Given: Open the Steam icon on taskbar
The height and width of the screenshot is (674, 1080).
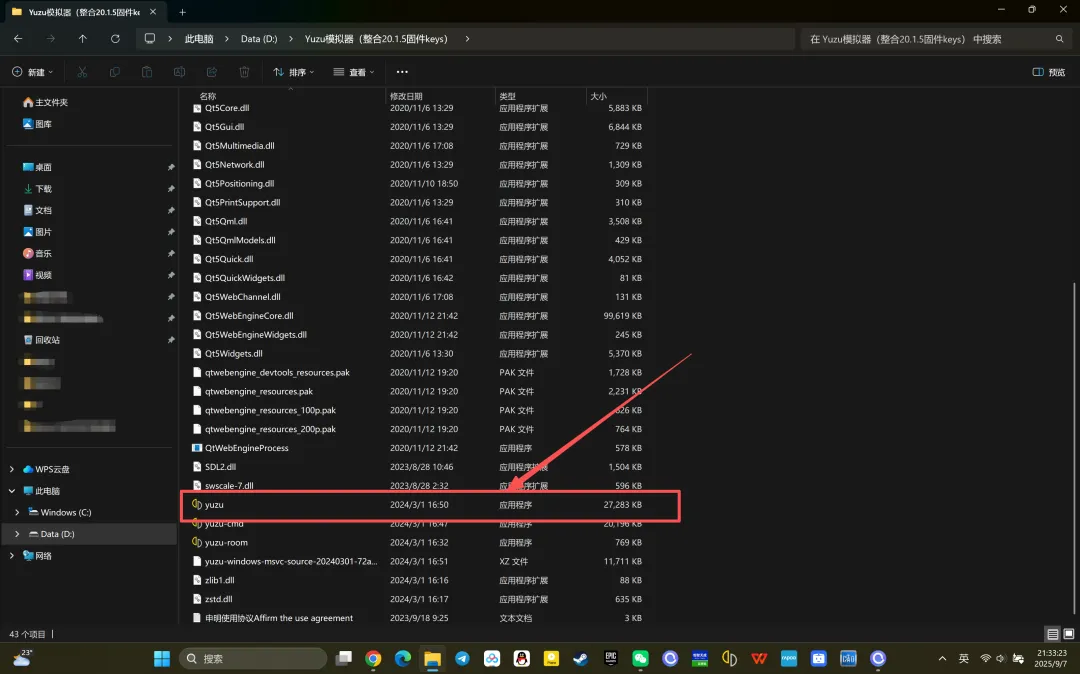Looking at the screenshot, I should pos(580,659).
